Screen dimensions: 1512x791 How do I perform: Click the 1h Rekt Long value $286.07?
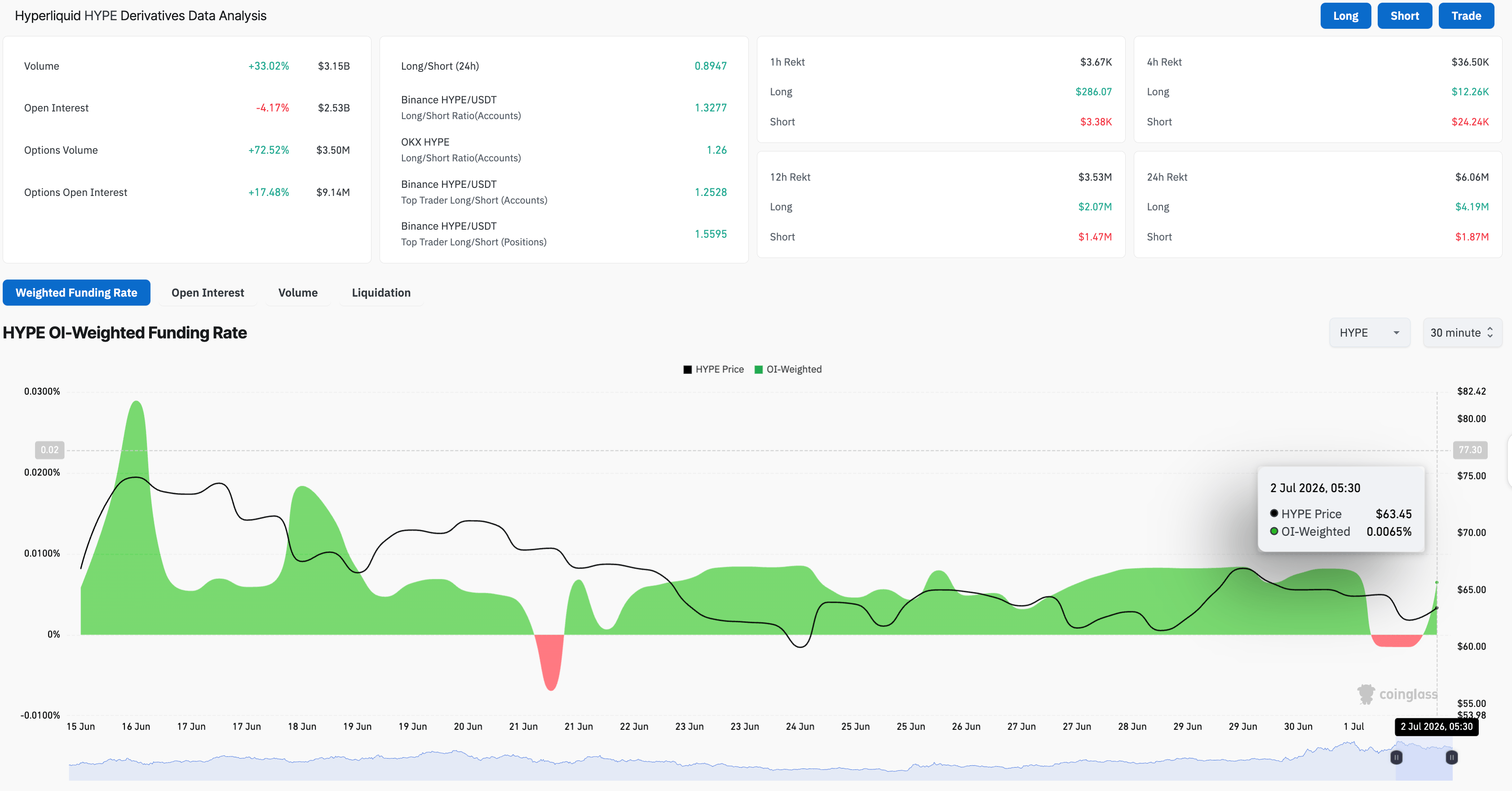point(1093,92)
